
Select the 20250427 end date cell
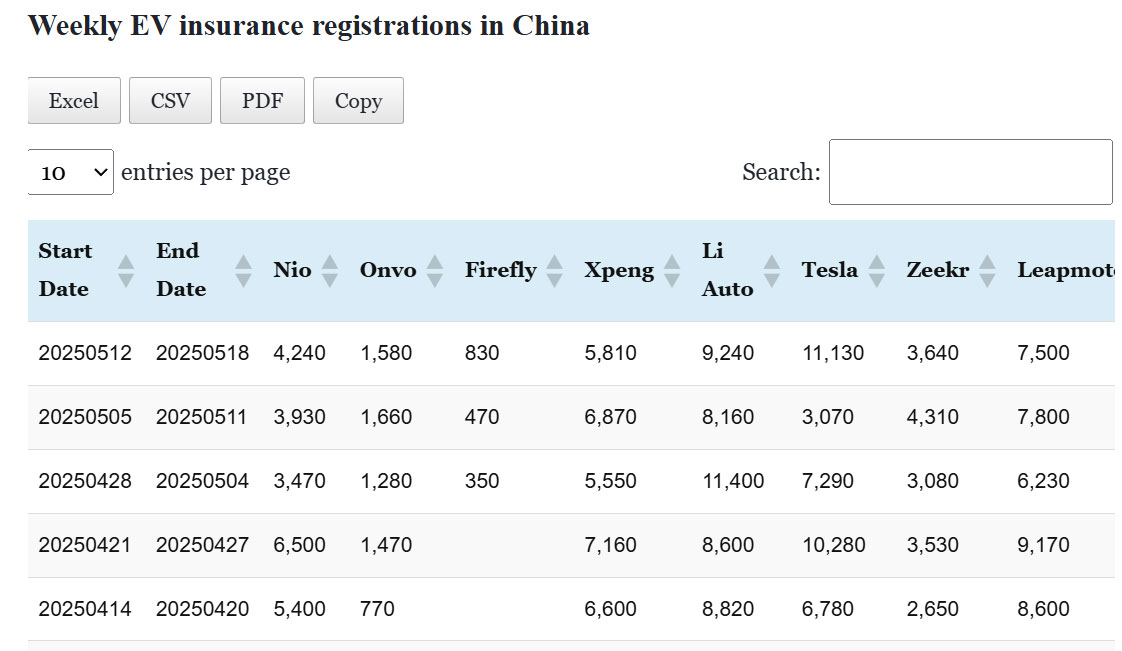(202, 545)
